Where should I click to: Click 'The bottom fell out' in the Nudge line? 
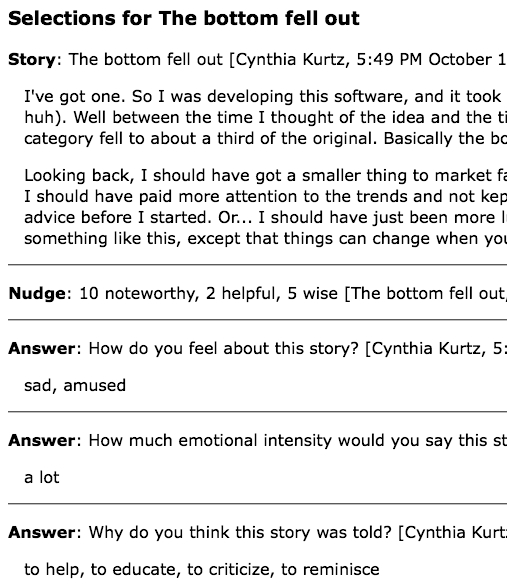(x=428, y=293)
